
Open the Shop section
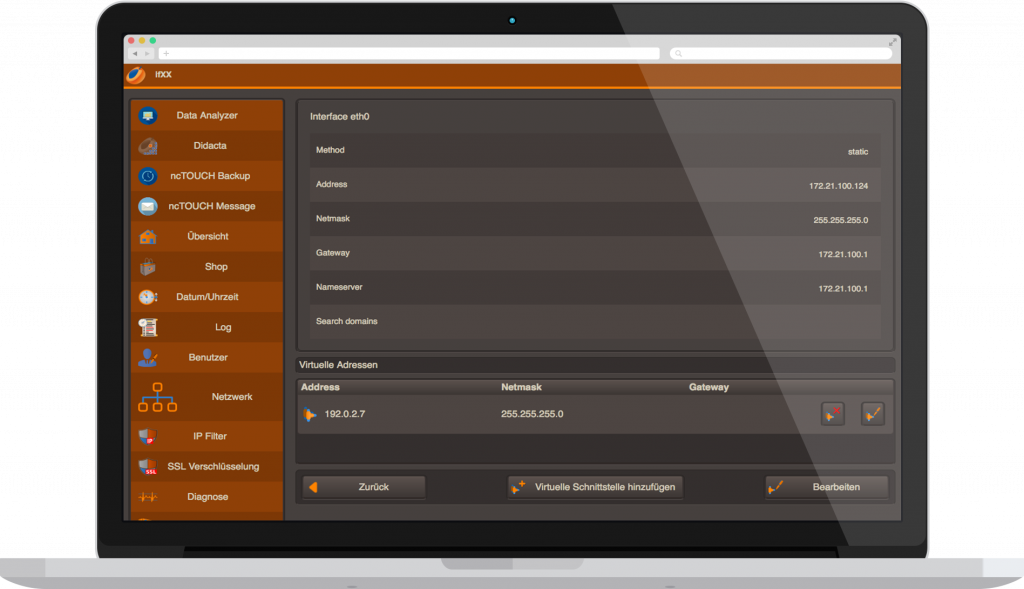coord(207,266)
